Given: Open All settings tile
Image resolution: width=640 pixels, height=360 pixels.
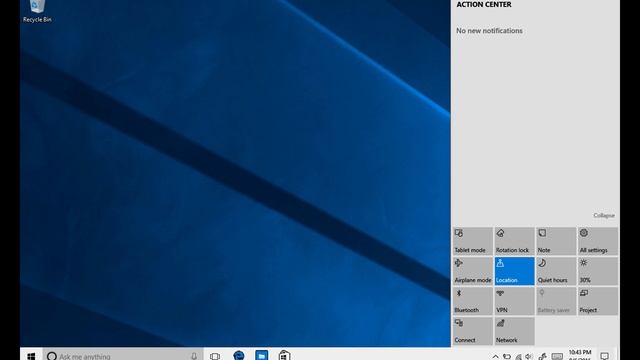Looking at the screenshot, I should 598,241.
